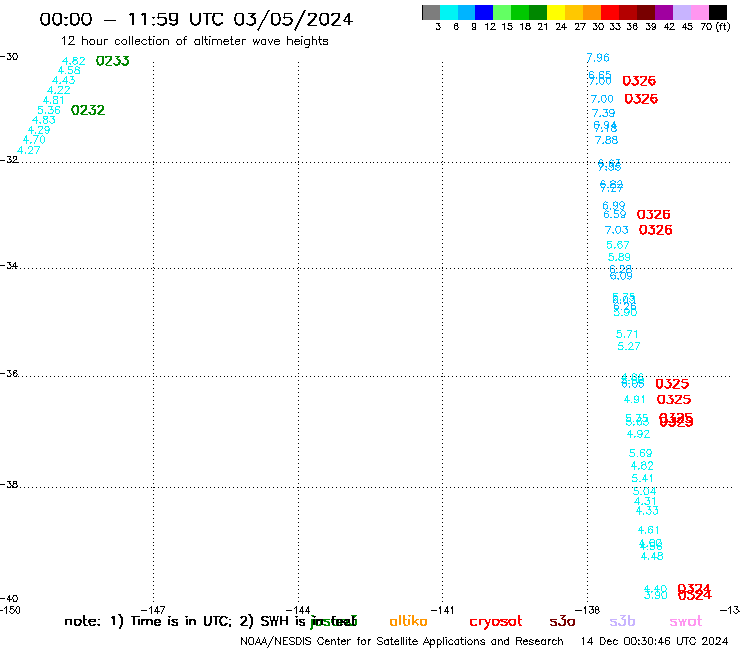Click the green '0232' time label
The width and height of the screenshot is (740, 650).
tap(88, 110)
